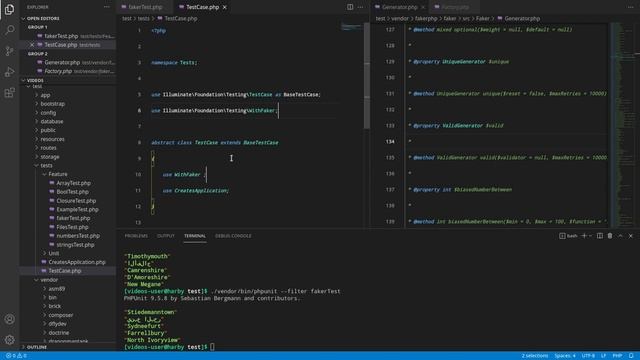Change end of line via LF
Viewport: 640px width, 360px height.
point(603,356)
